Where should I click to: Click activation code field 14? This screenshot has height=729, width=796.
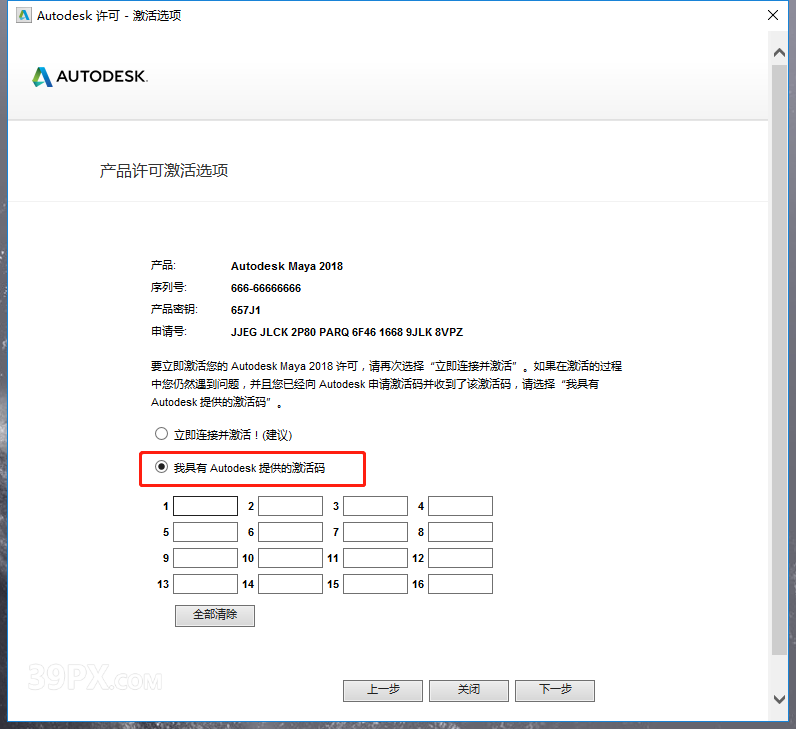coord(290,584)
